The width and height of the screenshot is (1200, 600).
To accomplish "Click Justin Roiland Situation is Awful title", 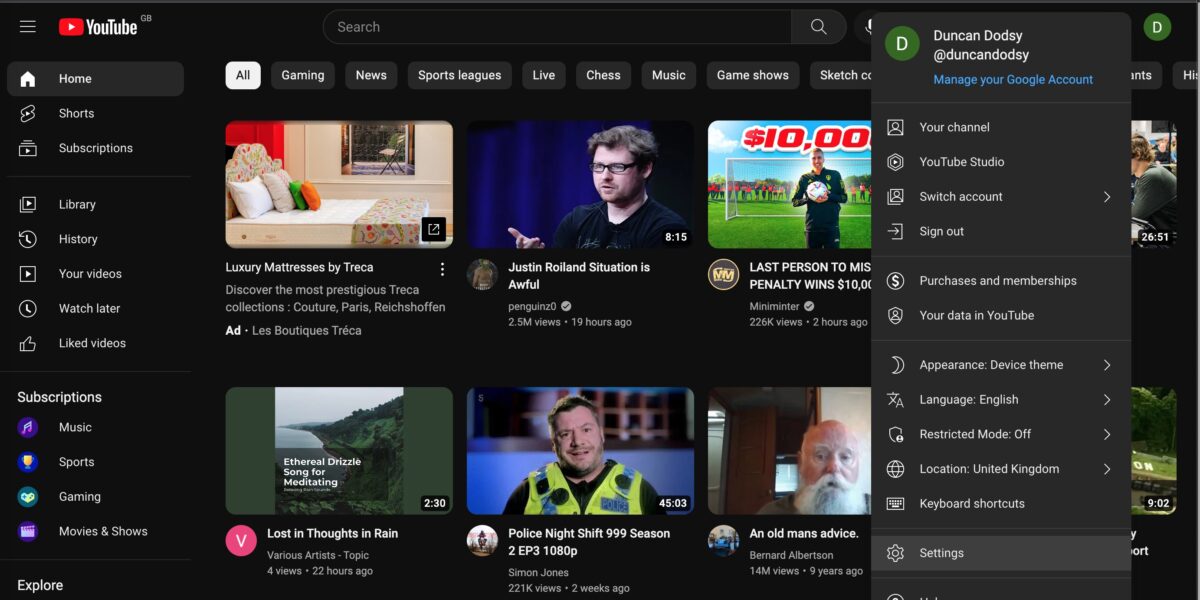I will pyautogui.click(x=579, y=276).
